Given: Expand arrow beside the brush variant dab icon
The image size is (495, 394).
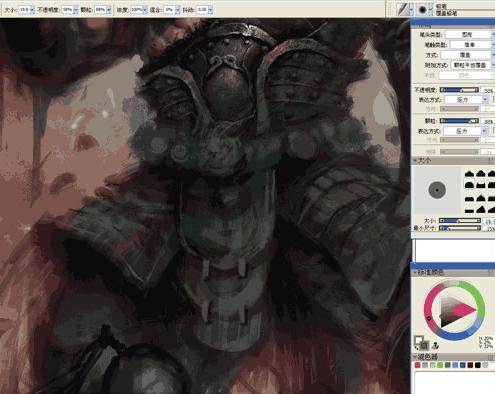Looking at the screenshot, I should (x=431, y=9).
